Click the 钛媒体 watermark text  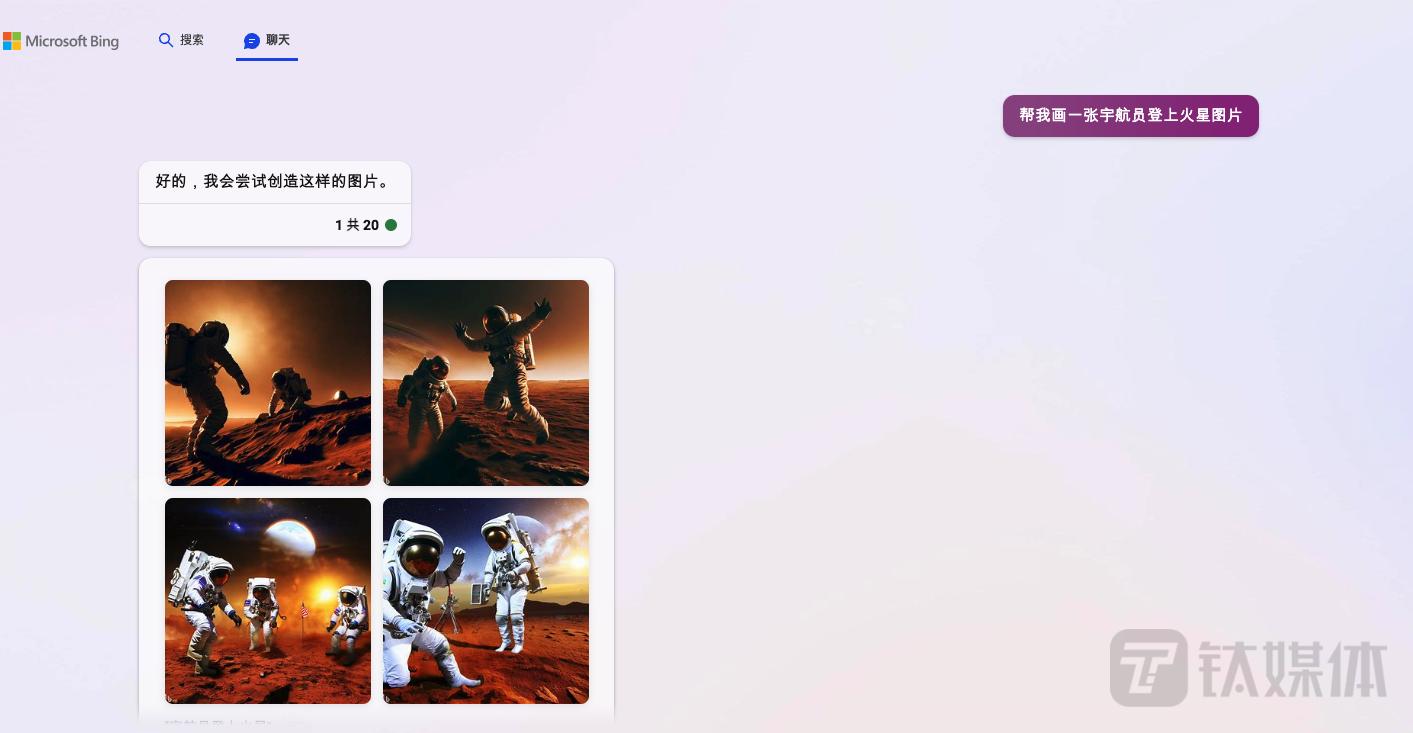click(x=1293, y=669)
